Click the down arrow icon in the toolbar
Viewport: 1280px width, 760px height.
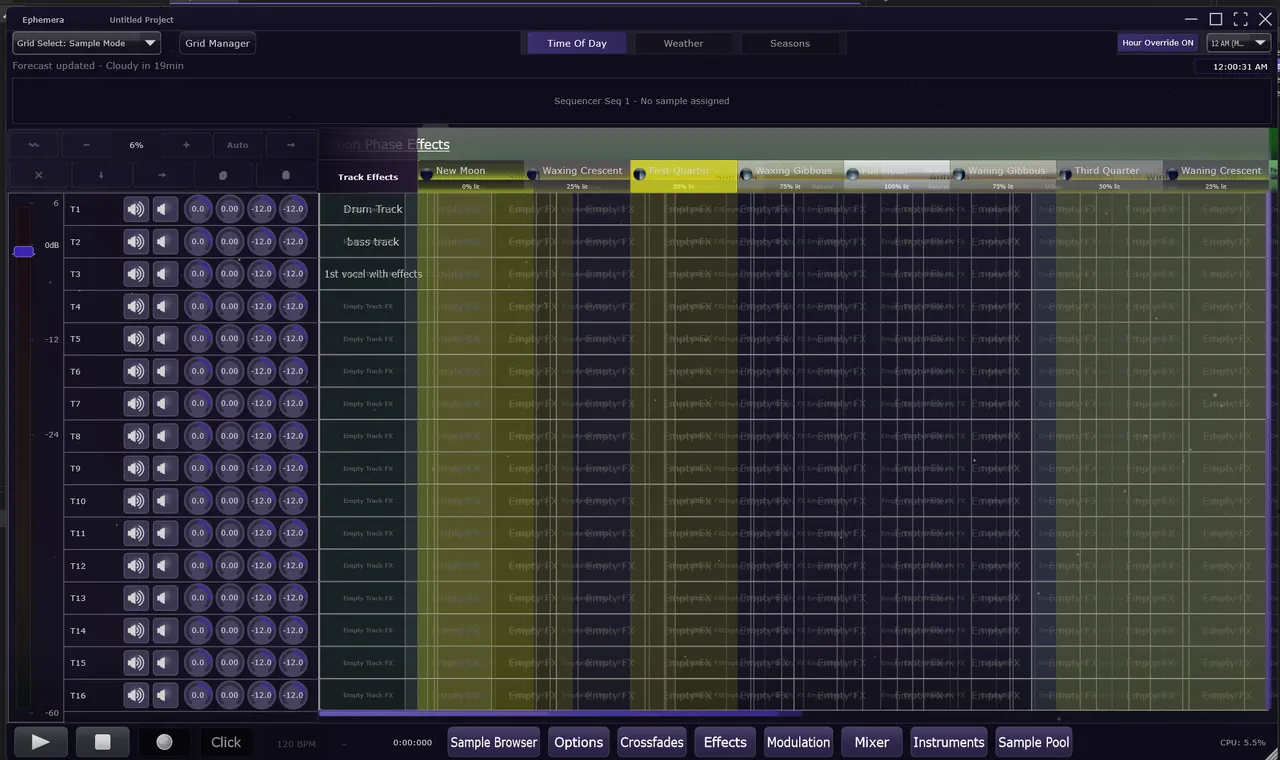pos(101,175)
